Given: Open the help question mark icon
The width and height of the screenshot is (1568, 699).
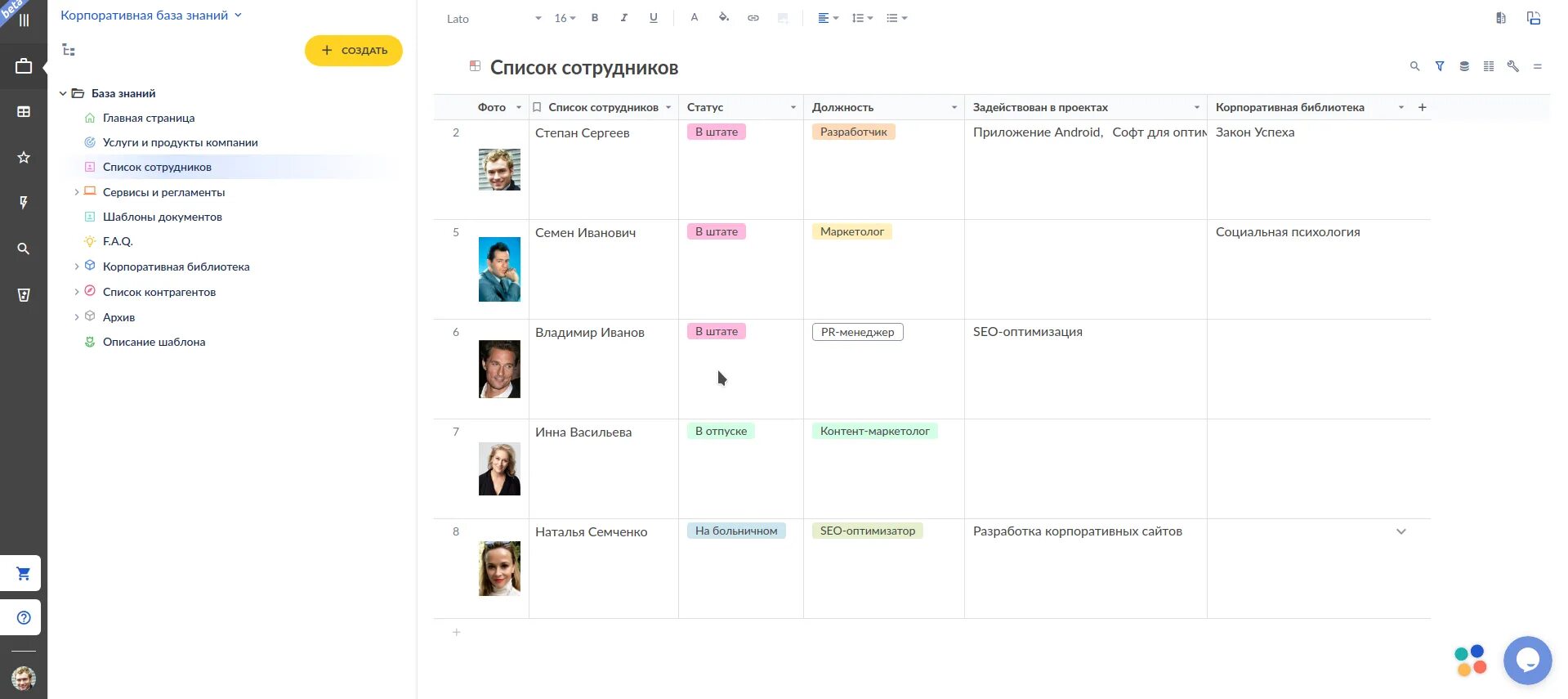Looking at the screenshot, I should click(x=23, y=618).
